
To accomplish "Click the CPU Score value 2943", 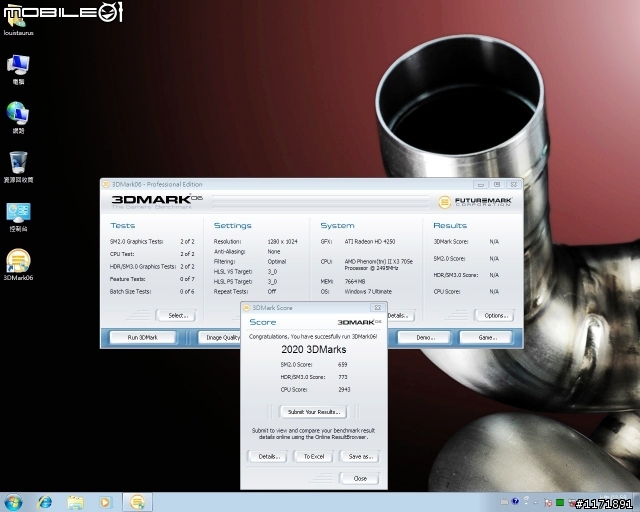I will 344,390.
